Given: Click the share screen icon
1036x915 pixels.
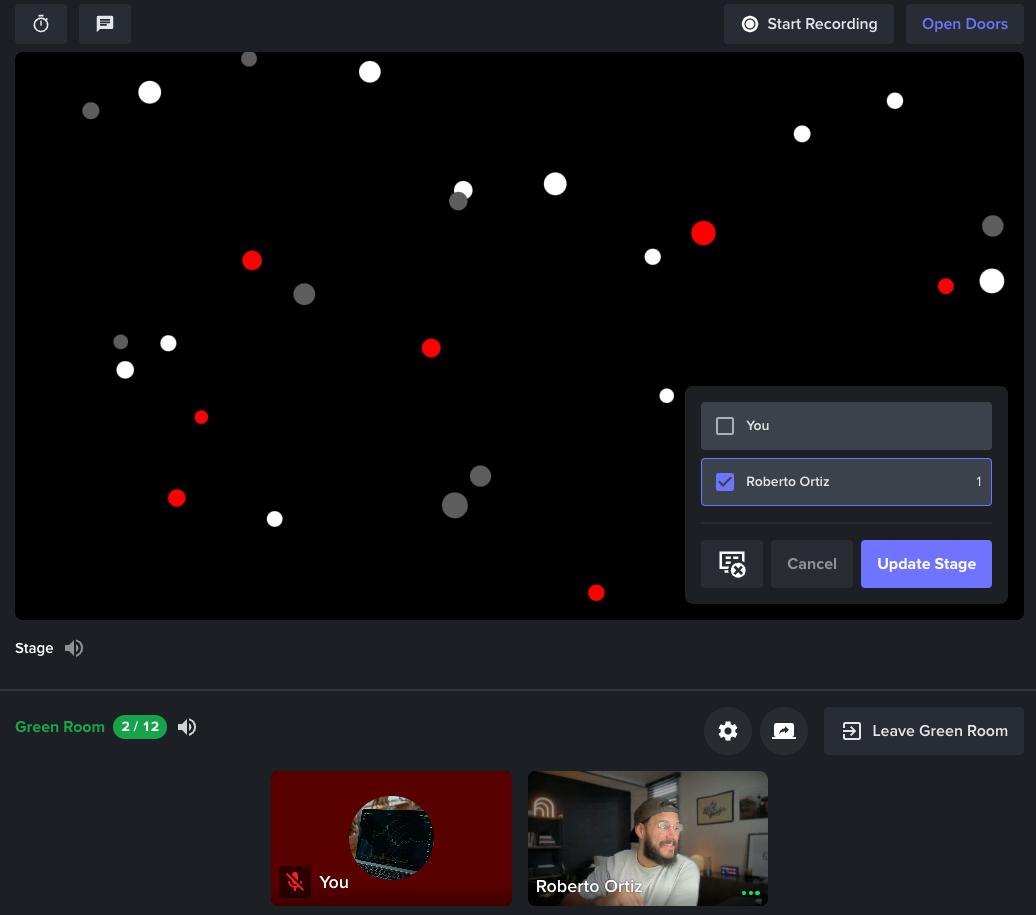Looking at the screenshot, I should click(x=784, y=731).
